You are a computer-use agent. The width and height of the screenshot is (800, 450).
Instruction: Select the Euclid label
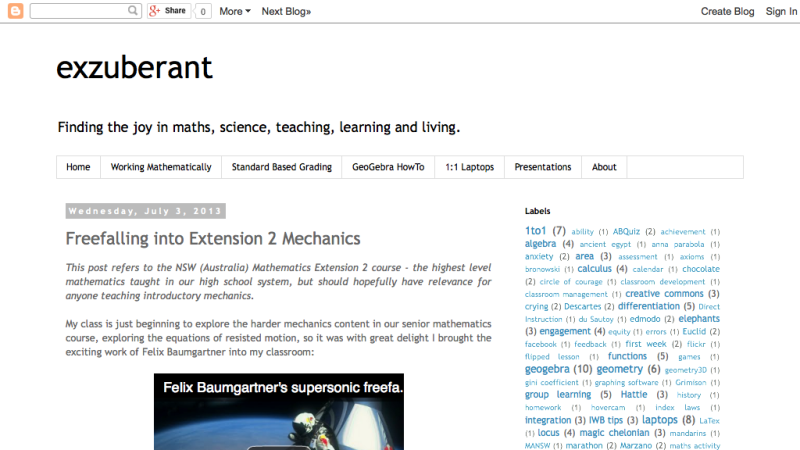click(694, 331)
